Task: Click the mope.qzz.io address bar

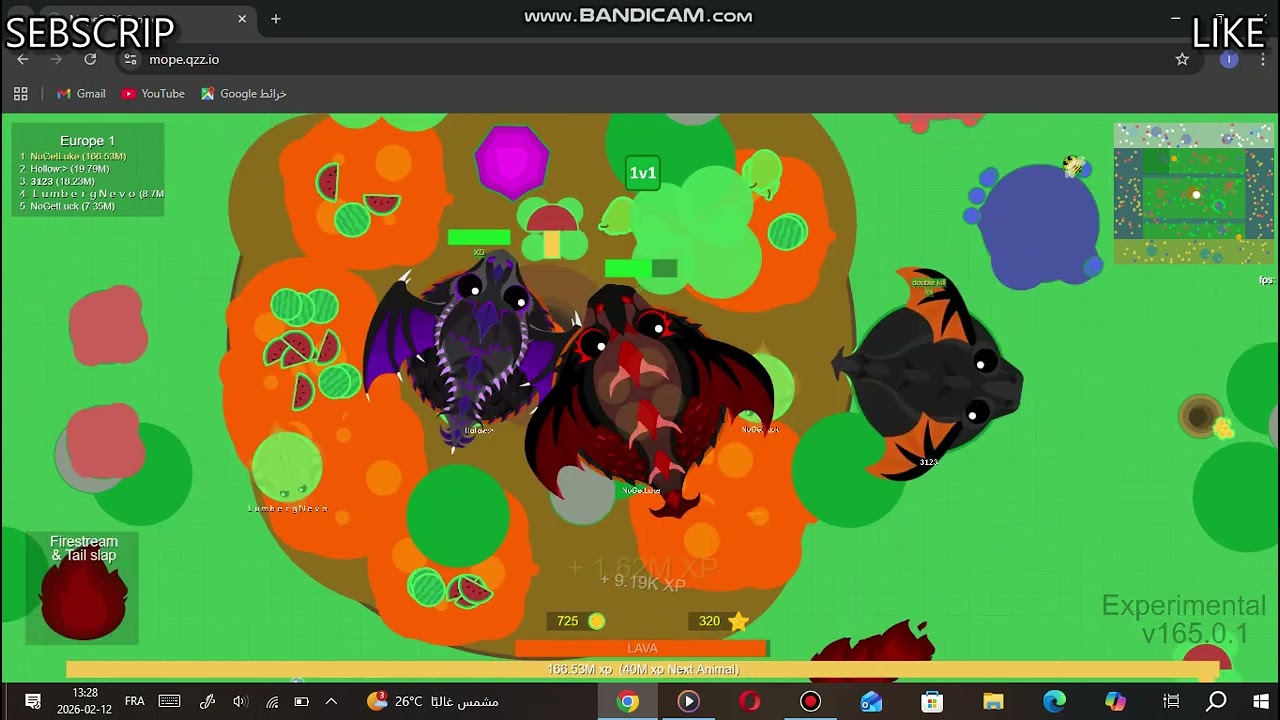Action: (650, 59)
